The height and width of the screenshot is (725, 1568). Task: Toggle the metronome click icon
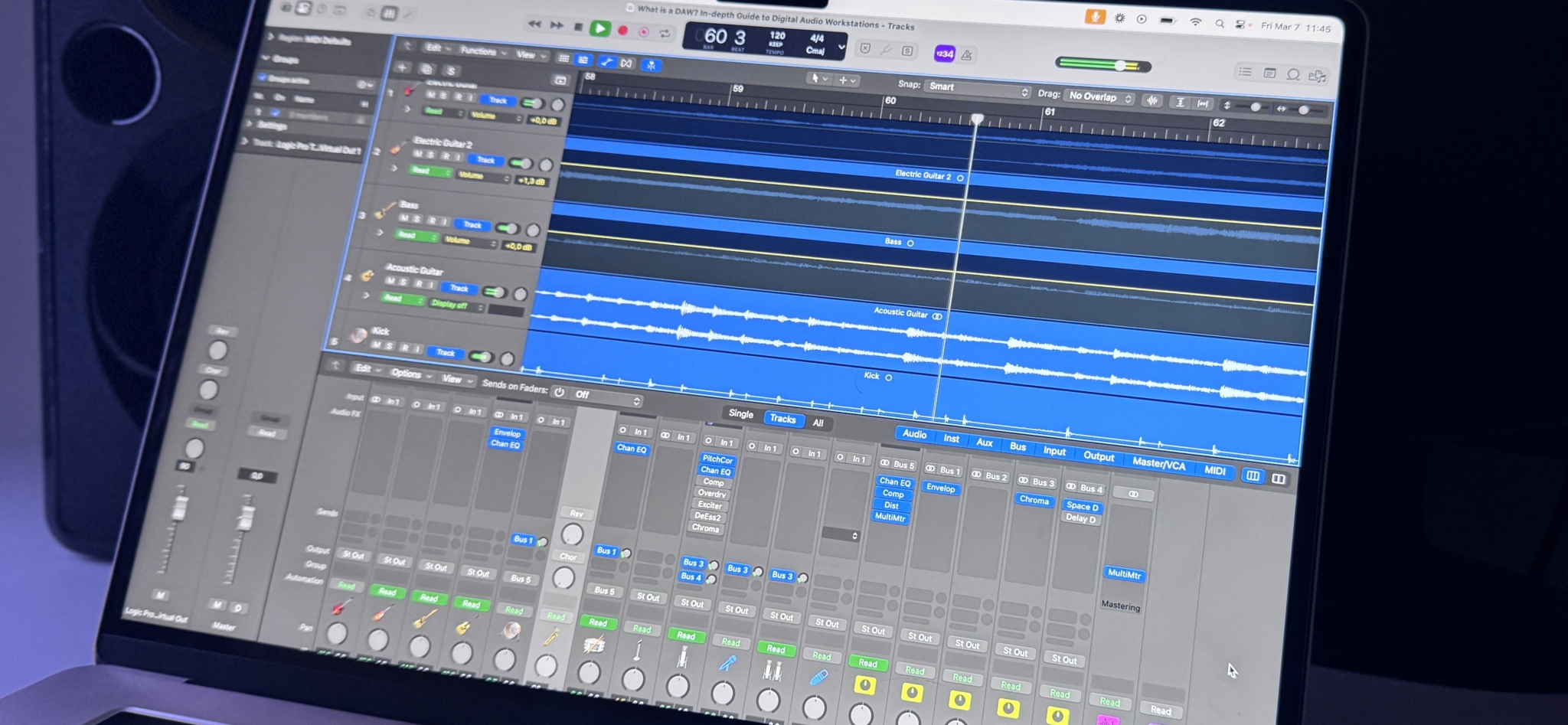(967, 54)
